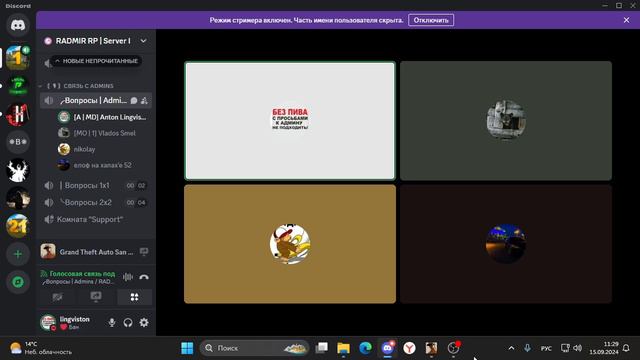Focus the gray participant tile with cat avatar
Viewport: 640px width, 360px height.
(506, 120)
